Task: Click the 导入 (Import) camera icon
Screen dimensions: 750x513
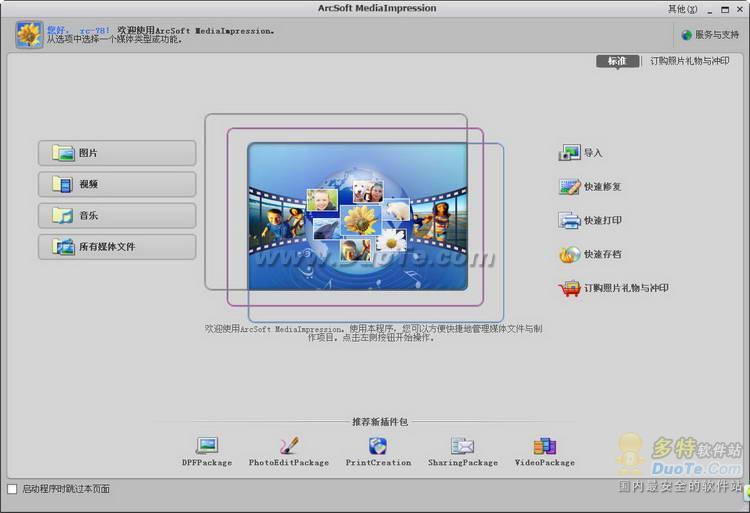Action: point(569,153)
